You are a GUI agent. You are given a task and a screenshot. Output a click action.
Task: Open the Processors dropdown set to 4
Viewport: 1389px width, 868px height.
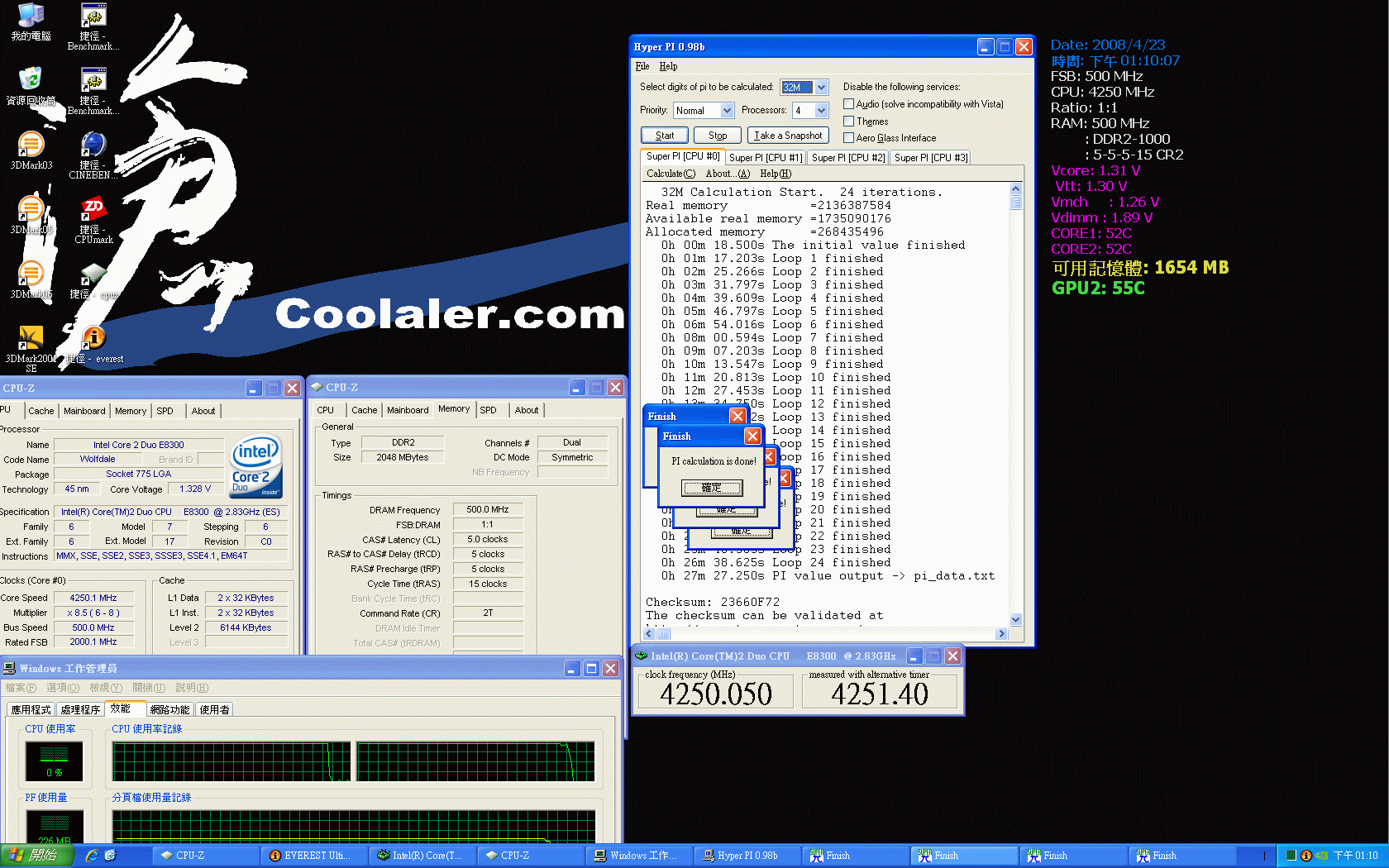pos(822,110)
